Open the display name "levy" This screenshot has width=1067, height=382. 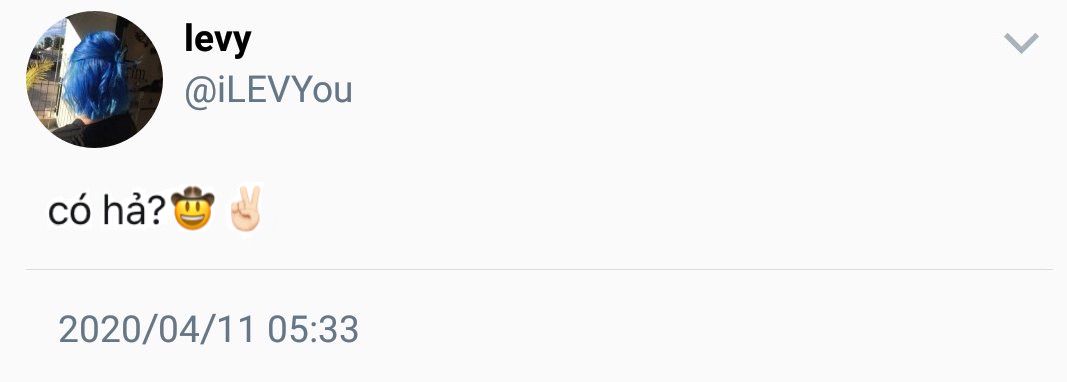click(x=218, y=39)
